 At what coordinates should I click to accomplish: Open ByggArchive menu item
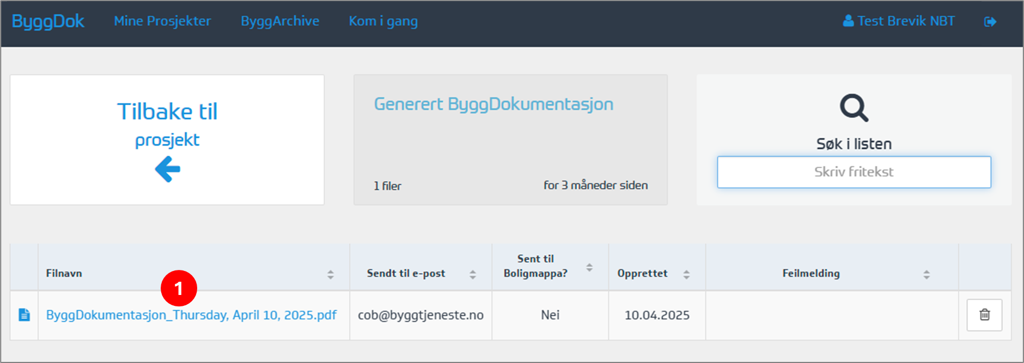click(x=280, y=21)
